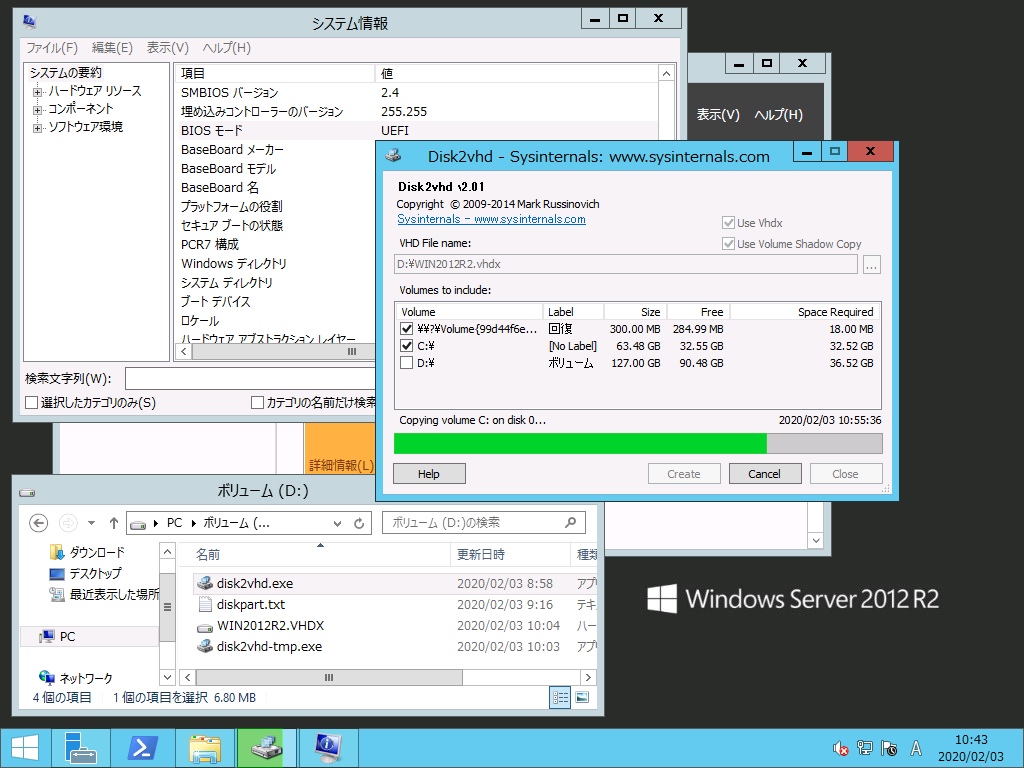Viewport: 1024px width, 768px height.
Task: Expand the Software Environment tree node
Action: click(x=37, y=128)
